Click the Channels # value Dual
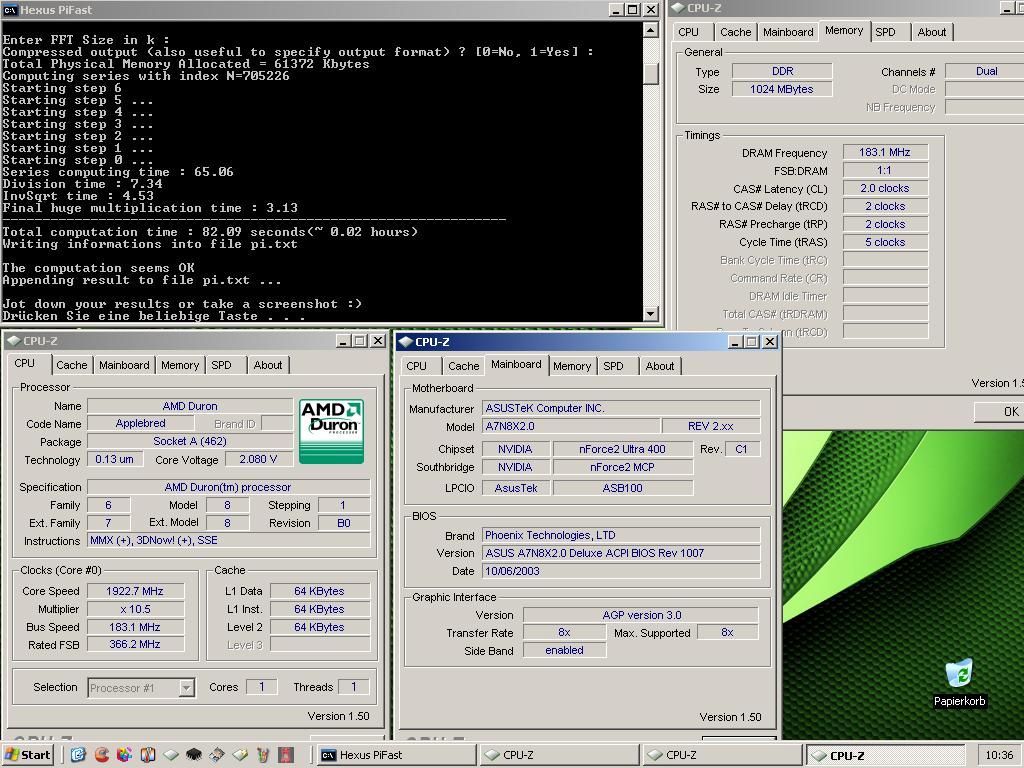 [986, 71]
